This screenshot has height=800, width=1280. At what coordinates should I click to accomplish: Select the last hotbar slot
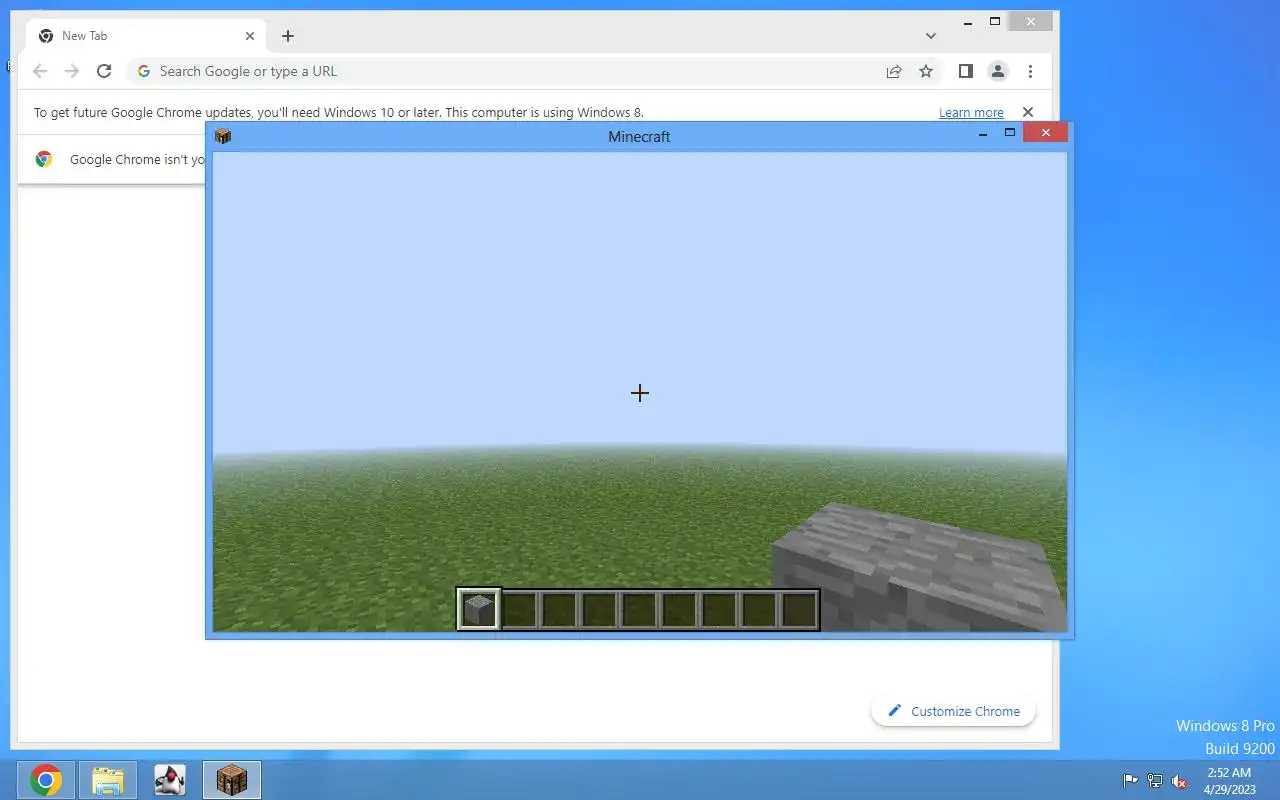click(799, 609)
